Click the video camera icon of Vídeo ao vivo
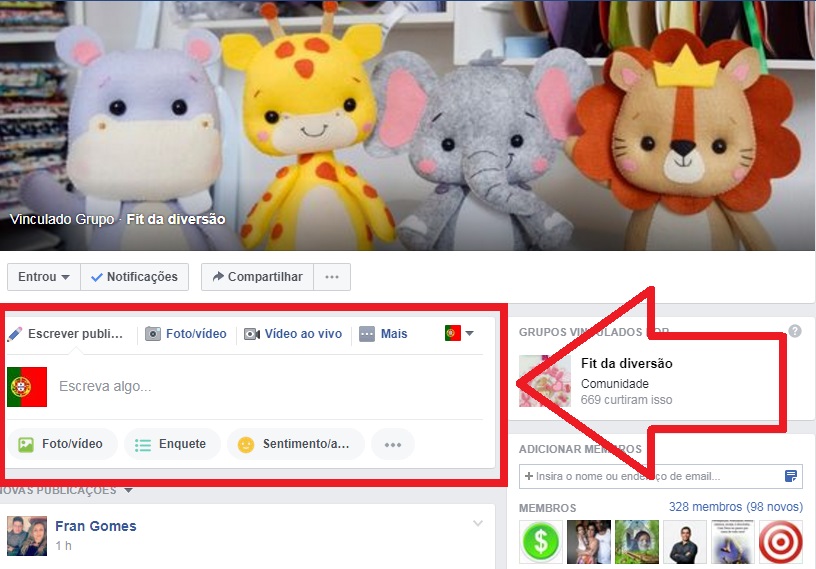The image size is (816, 569). [252, 334]
